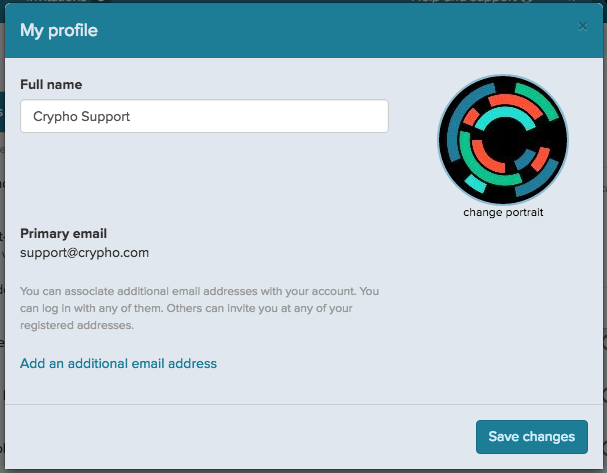Viewport: 607px width, 473px height.
Task: Click the dimmed backdrop left of the dialog
Action: [x=2, y=271]
